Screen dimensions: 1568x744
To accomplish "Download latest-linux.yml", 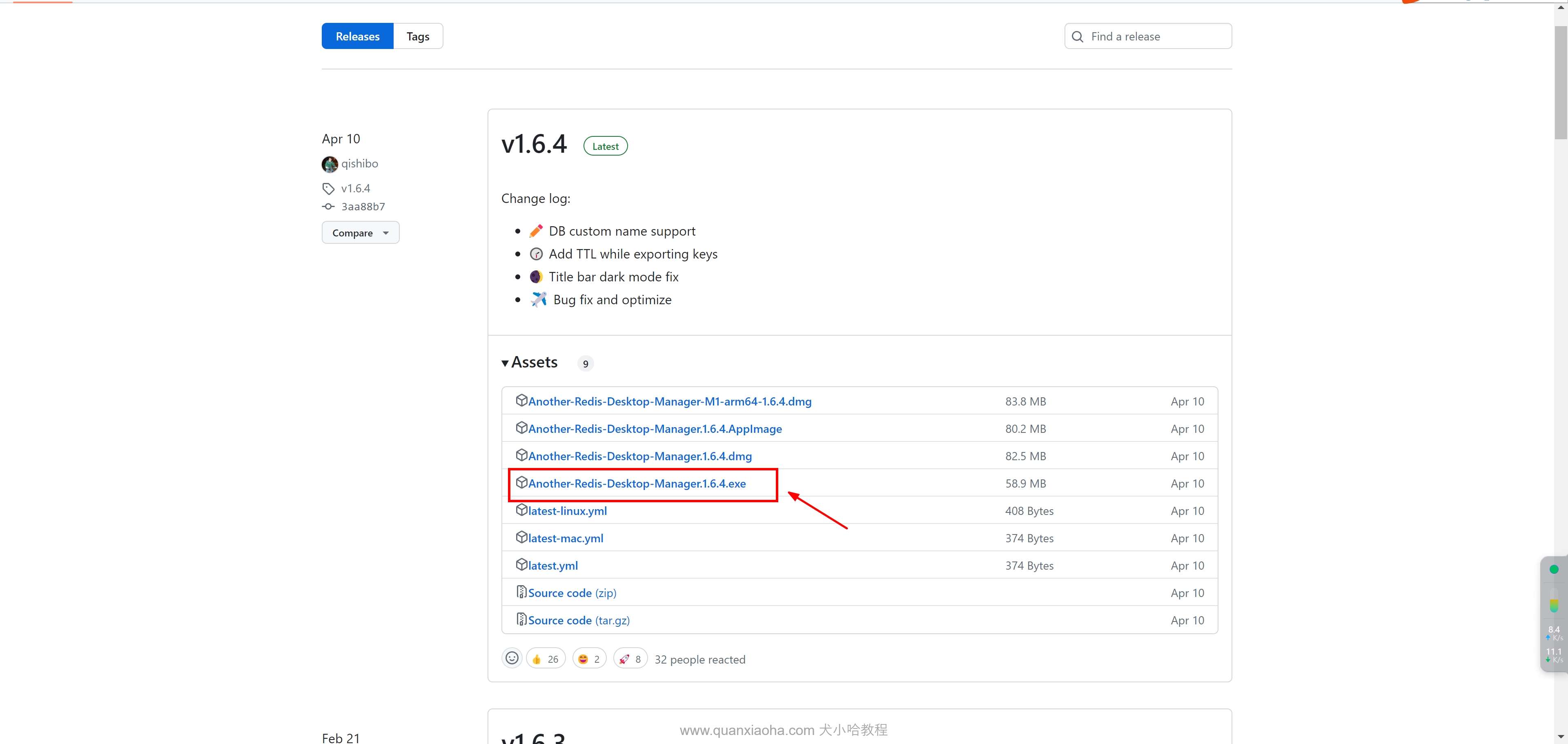I will click(567, 511).
